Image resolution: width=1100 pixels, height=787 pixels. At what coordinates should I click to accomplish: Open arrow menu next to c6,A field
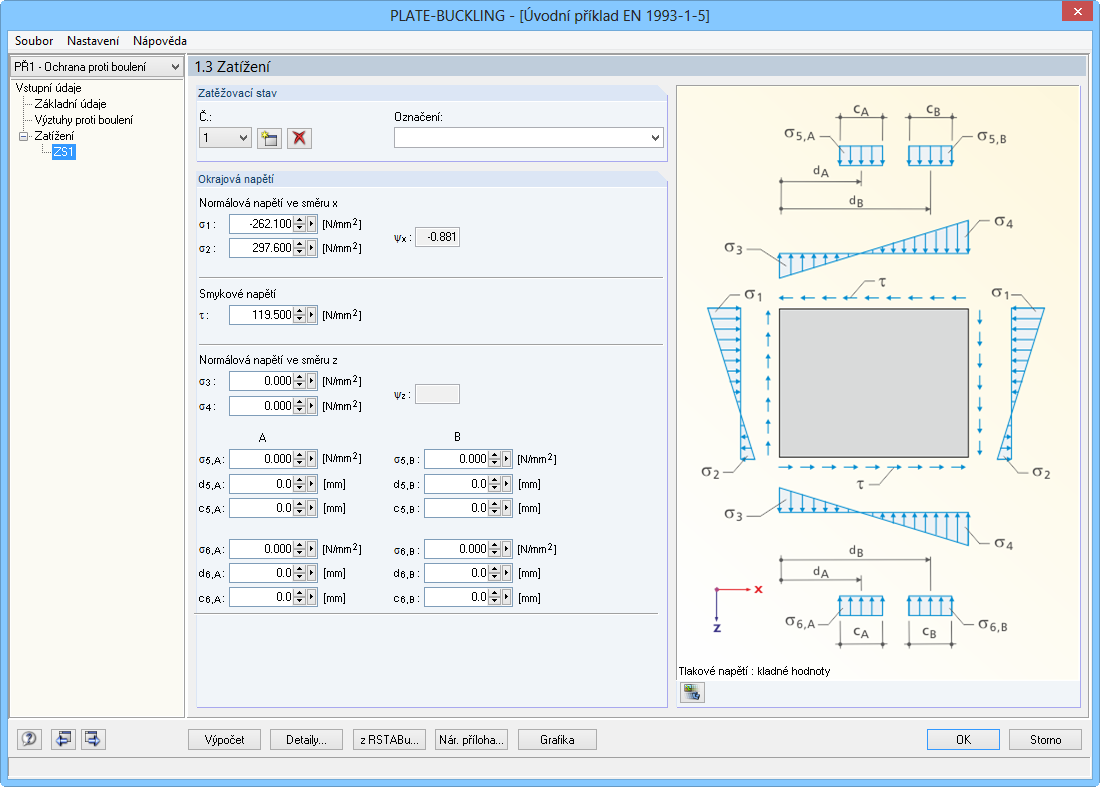point(312,598)
